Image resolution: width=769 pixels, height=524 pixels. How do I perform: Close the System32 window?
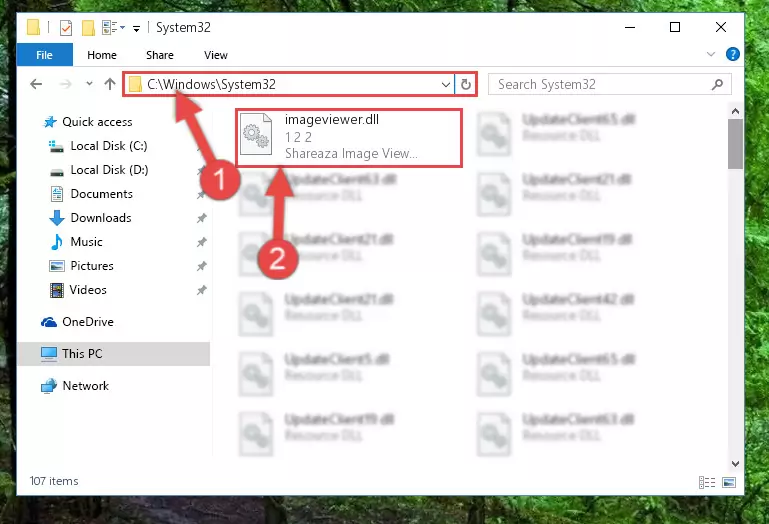click(x=721, y=27)
